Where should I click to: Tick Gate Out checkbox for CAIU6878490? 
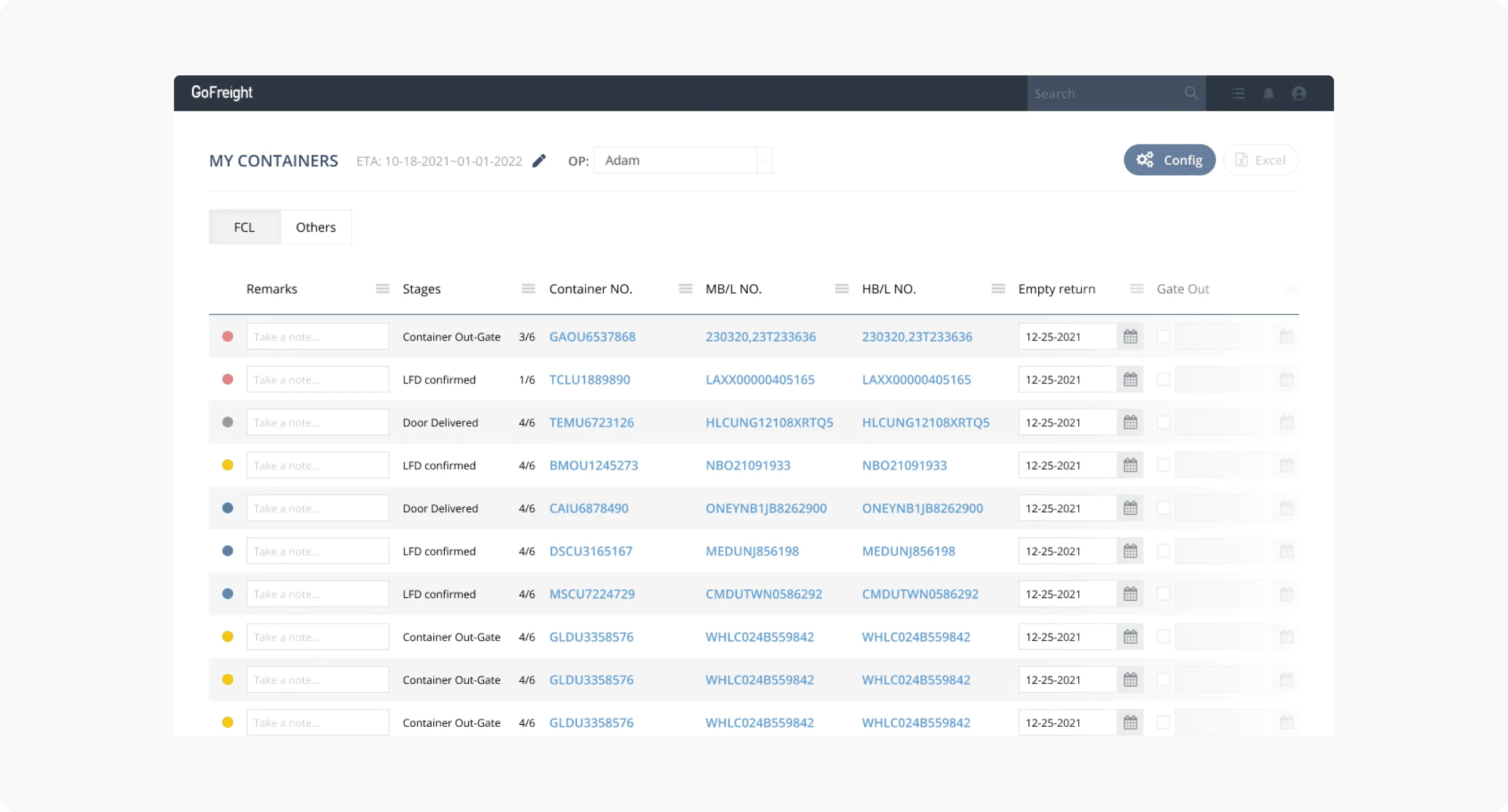point(1163,508)
